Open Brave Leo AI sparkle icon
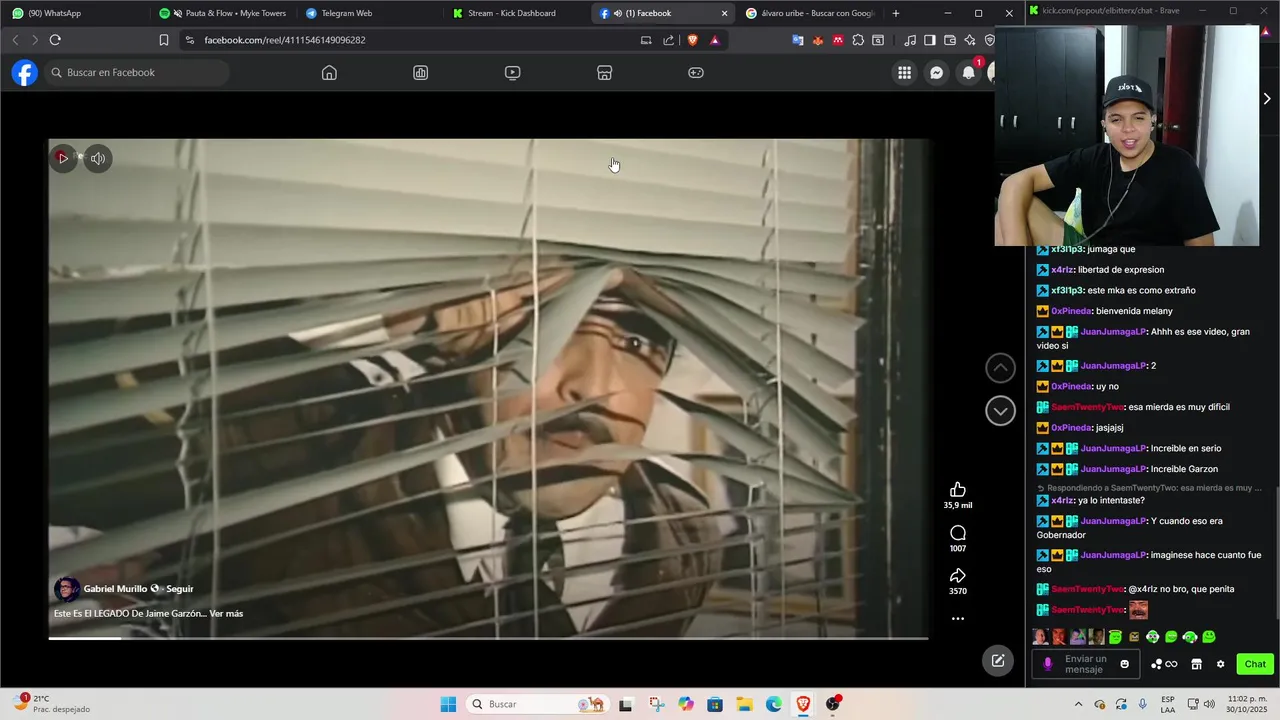Screen dimensions: 1280x720 tap(969, 40)
